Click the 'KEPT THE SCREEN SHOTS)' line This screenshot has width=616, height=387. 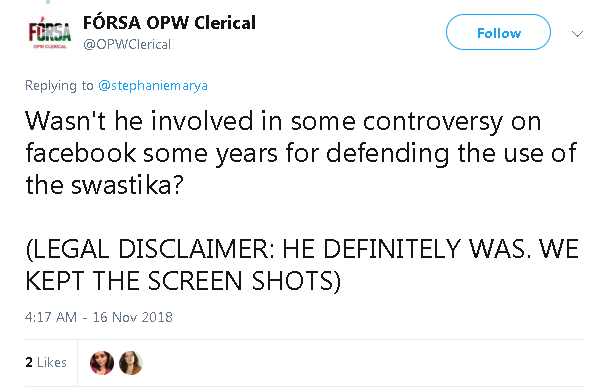(183, 281)
